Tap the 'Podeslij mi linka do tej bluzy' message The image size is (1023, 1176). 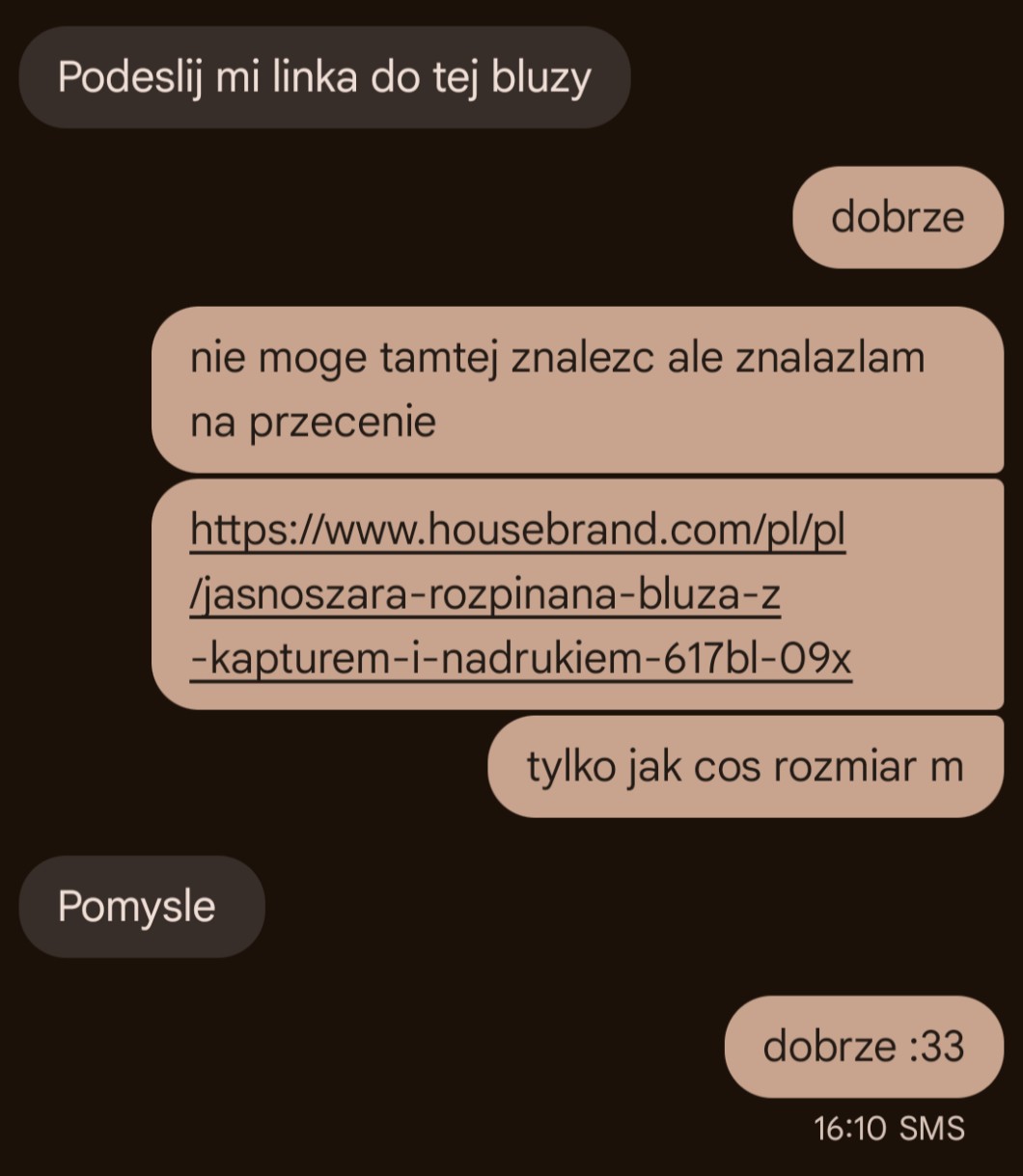(324, 77)
